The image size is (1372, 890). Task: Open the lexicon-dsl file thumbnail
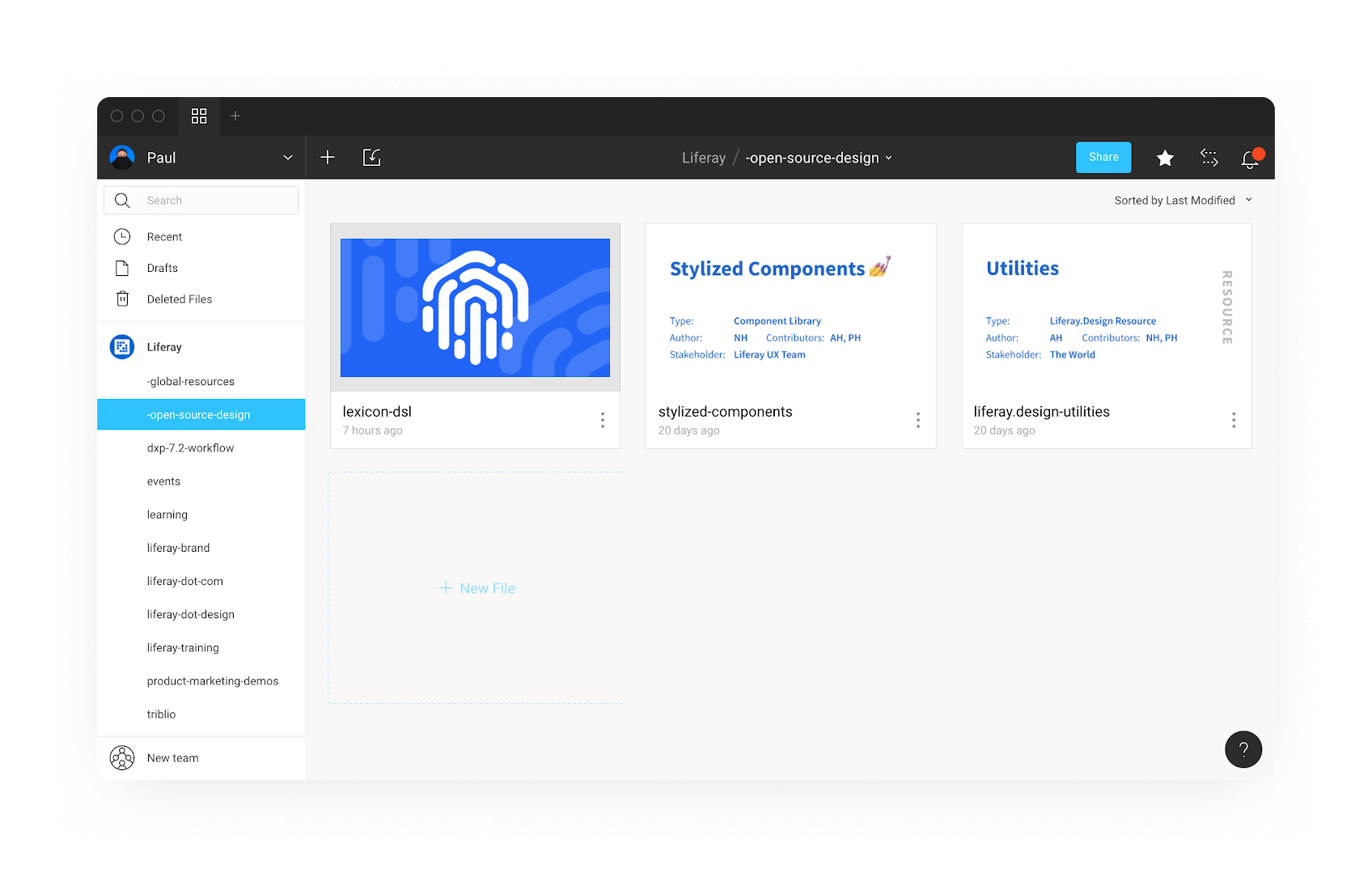pyautogui.click(x=475, y=307)
